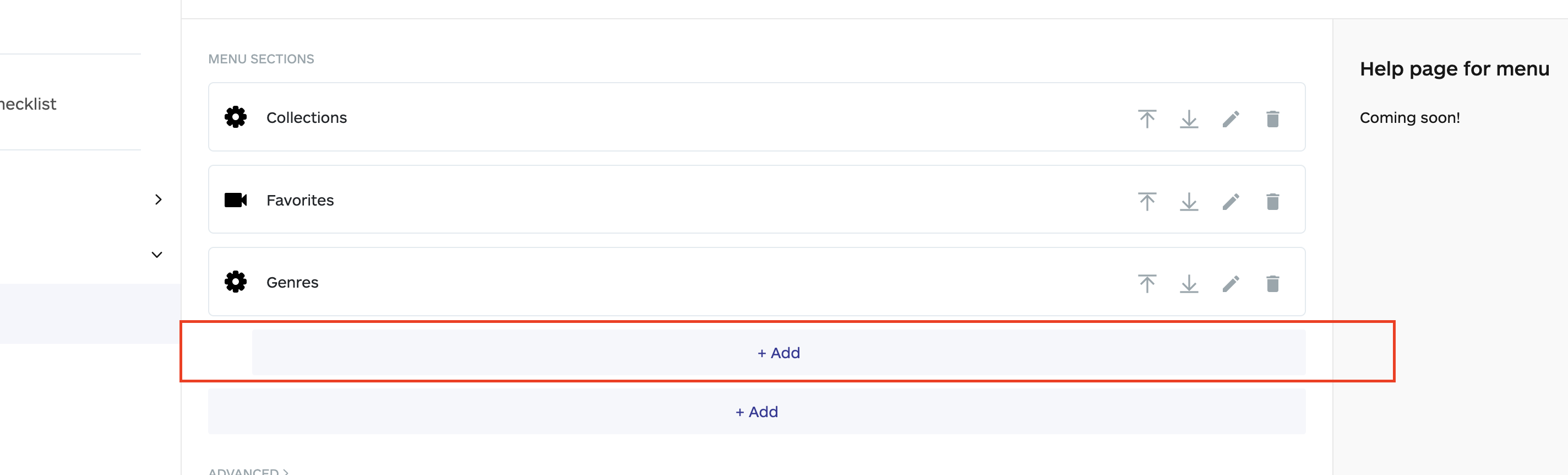Viewport: 1568px width, 475px height.
Task: Edit the Favorites section
Action: pyautogui.click(x=1231, y=199)
